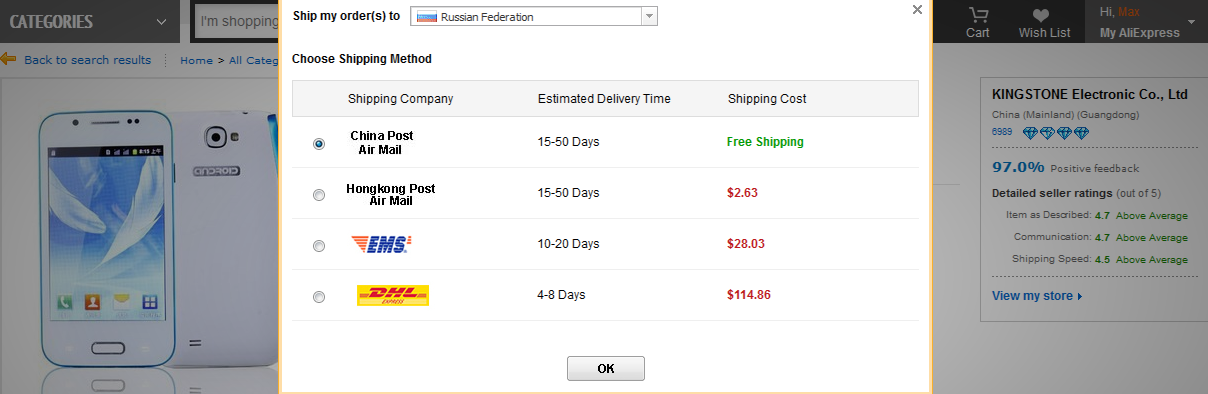The height and width of the screenshot is (394, 1208).
Task: Close the shipping method dialog
Action: (917, 9)
